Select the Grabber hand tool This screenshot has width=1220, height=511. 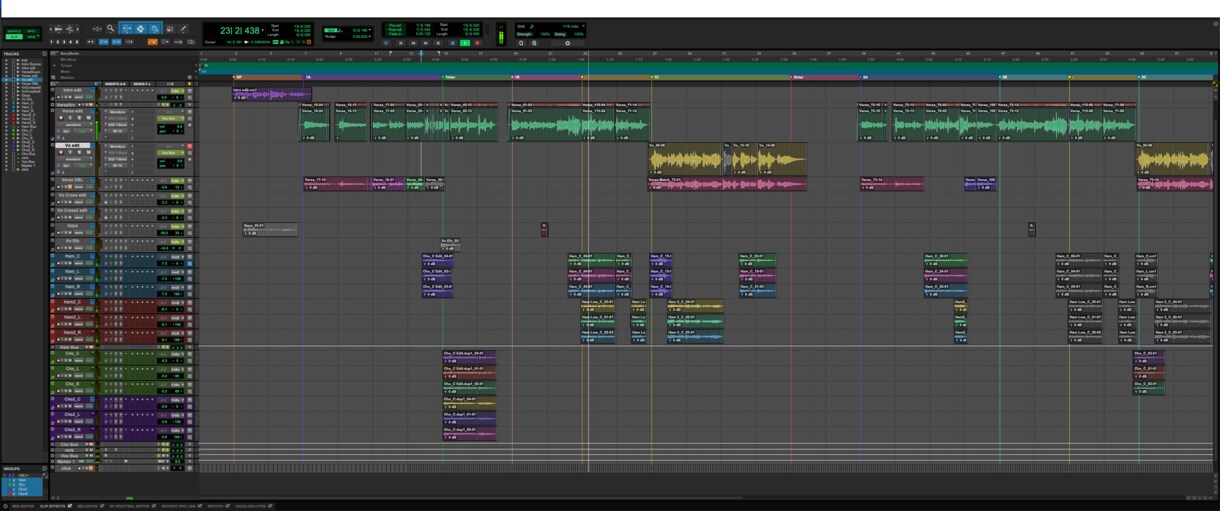154,29
